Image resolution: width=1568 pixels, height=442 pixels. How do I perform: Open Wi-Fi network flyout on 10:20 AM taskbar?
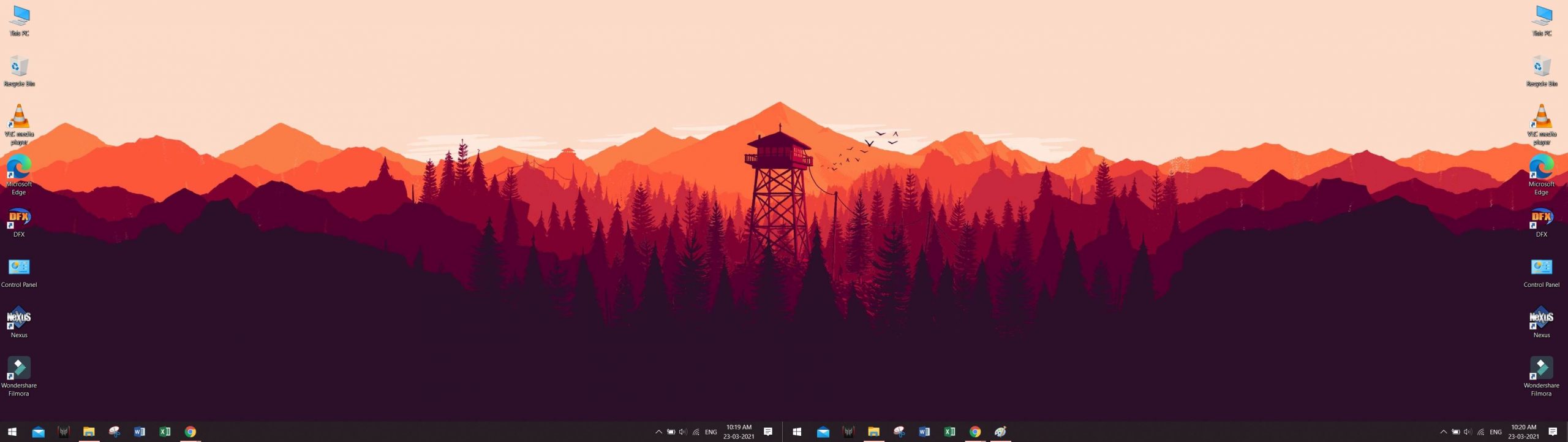[x=1481, y=432]
